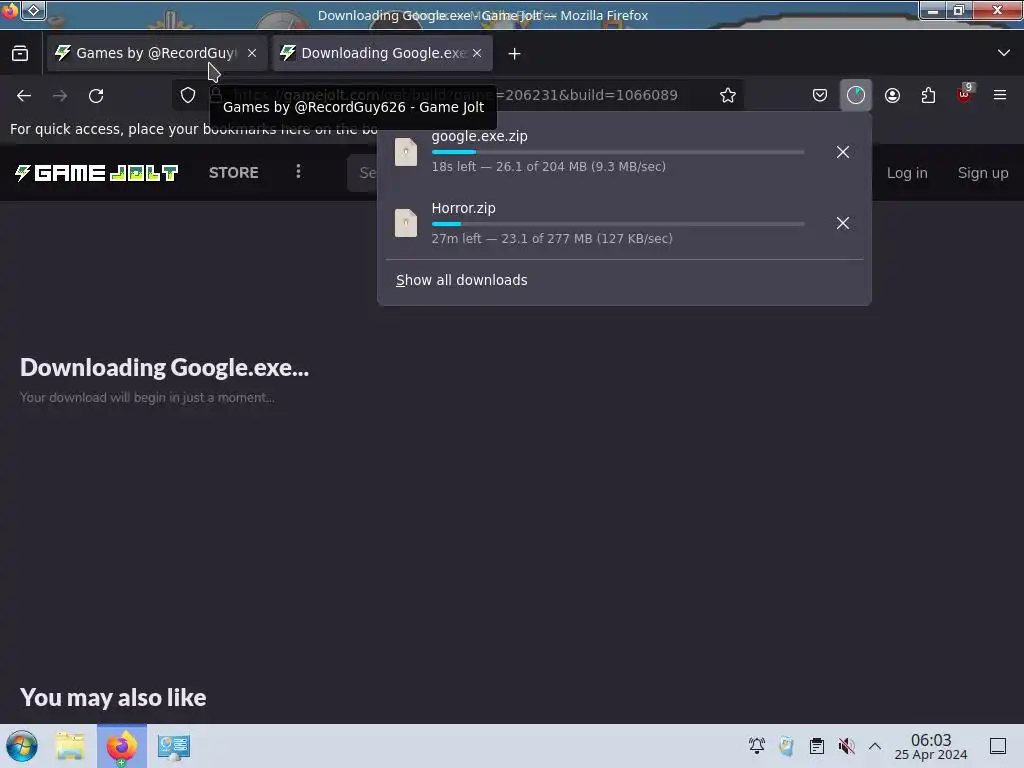Open the file manager from taskbar

71,746
